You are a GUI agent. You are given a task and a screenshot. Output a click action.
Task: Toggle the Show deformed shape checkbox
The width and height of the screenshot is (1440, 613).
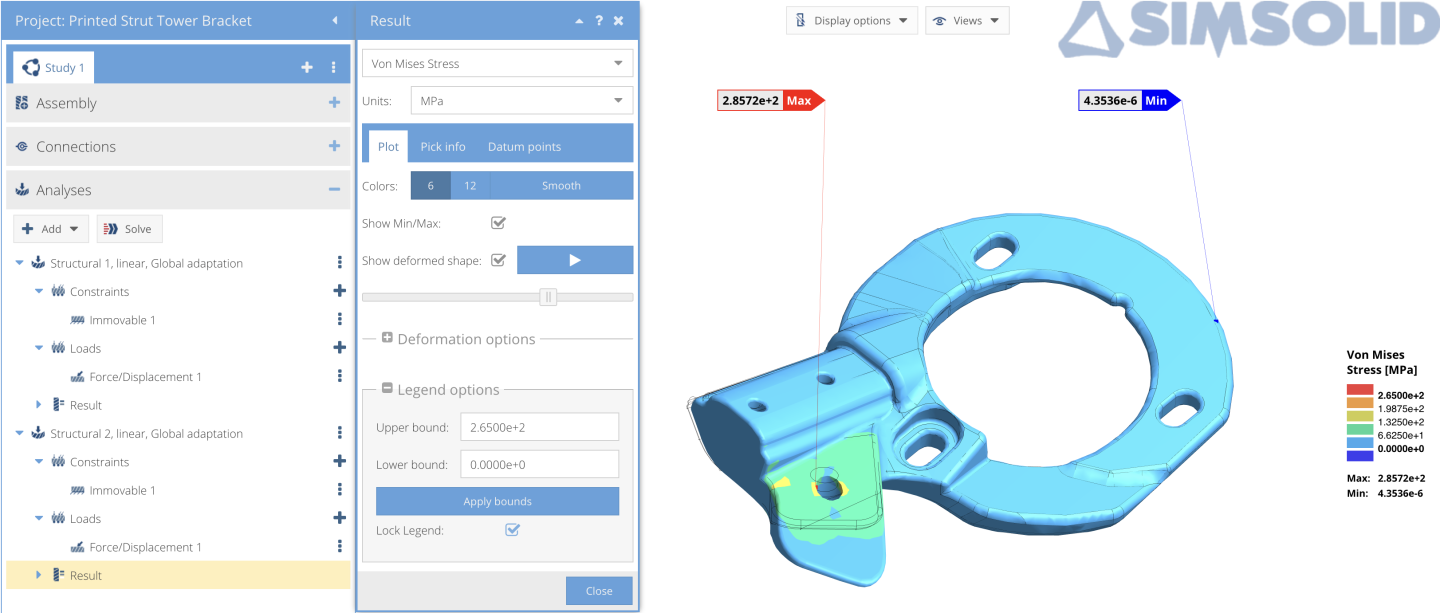tap(498, 260)
